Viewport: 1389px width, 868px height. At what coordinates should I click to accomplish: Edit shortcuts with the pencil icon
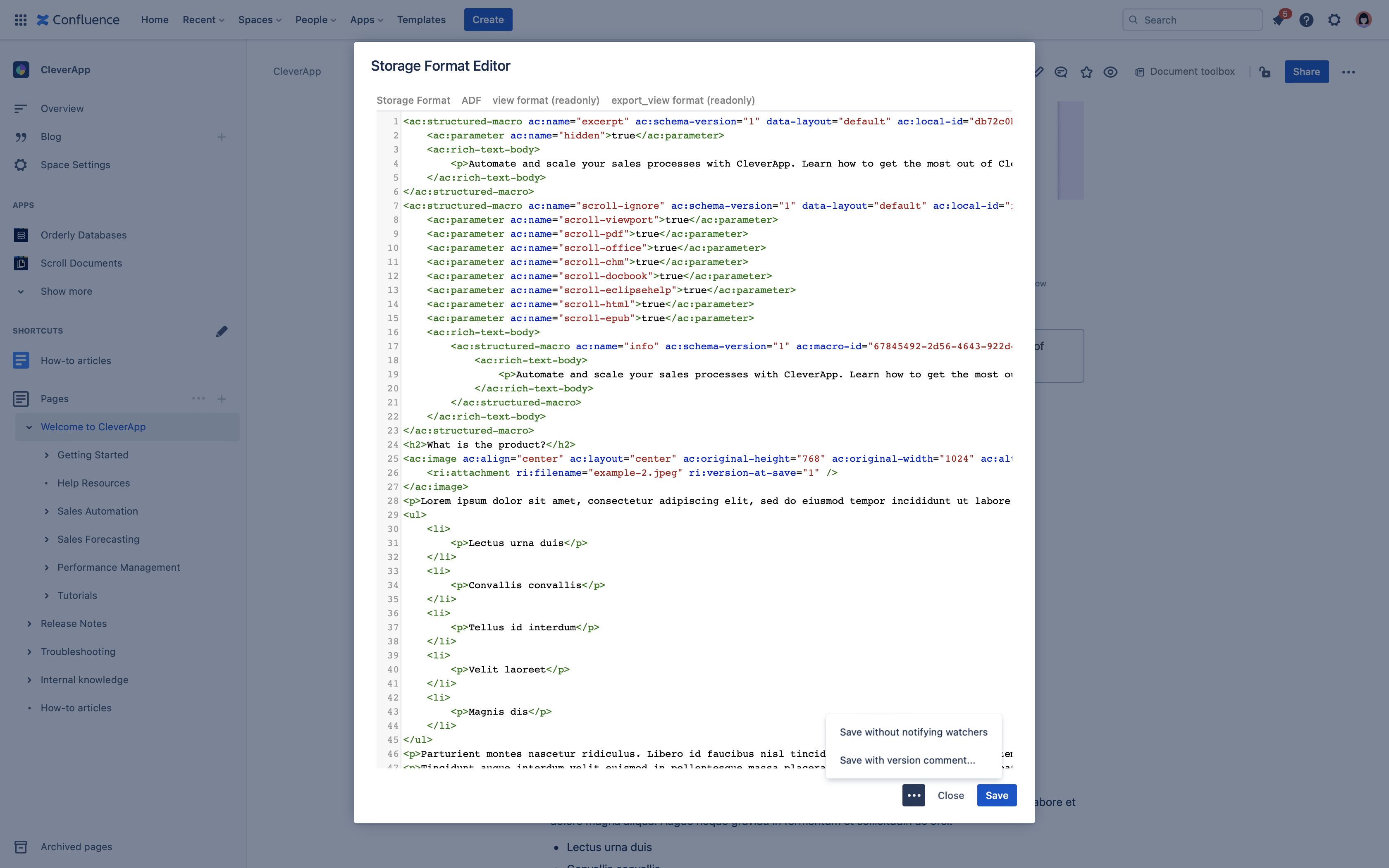222,331
